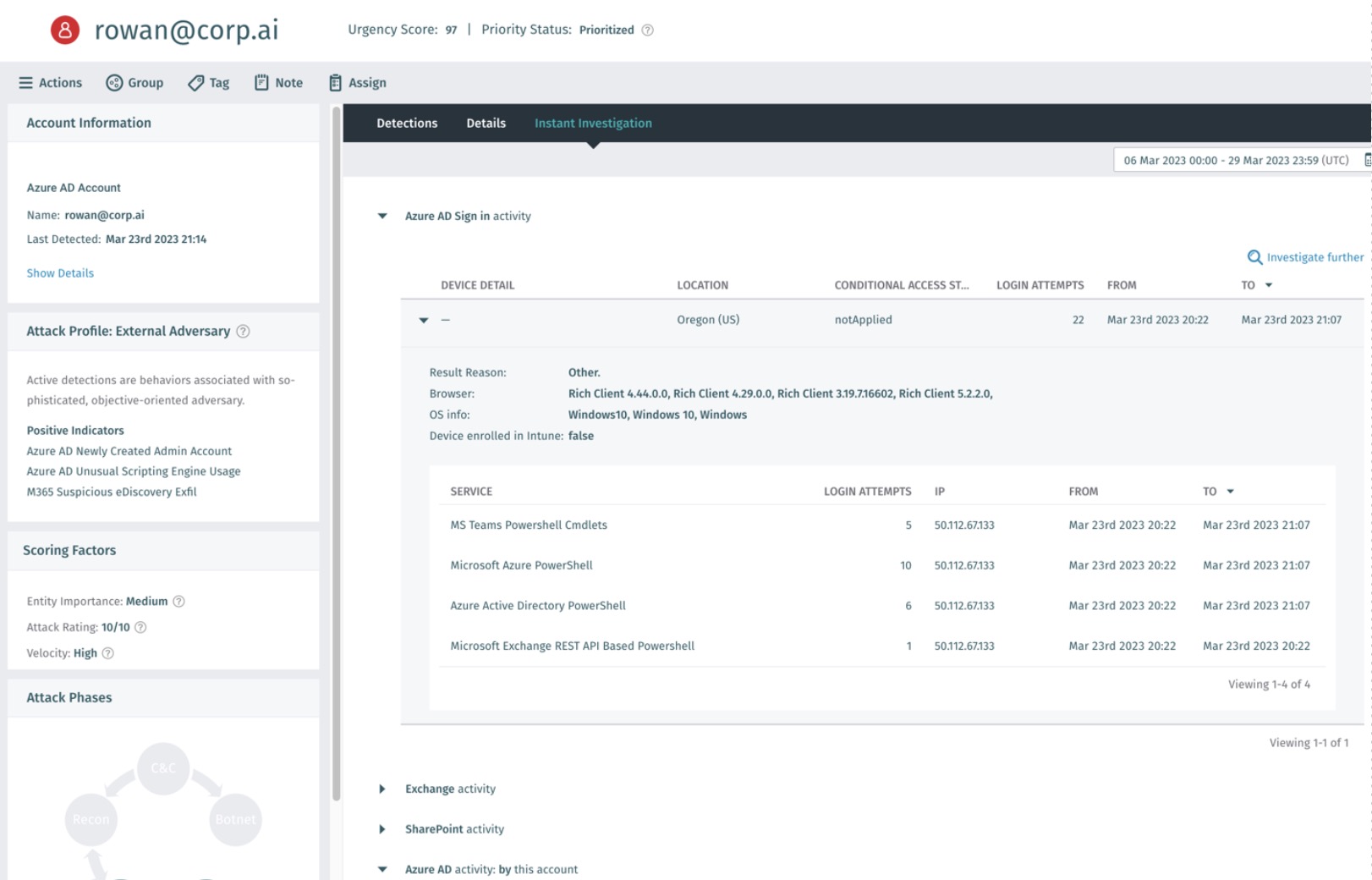Collapse Azure AD Sign in activity section
Screen dimensions: 1372x880
tap(382, 217)
